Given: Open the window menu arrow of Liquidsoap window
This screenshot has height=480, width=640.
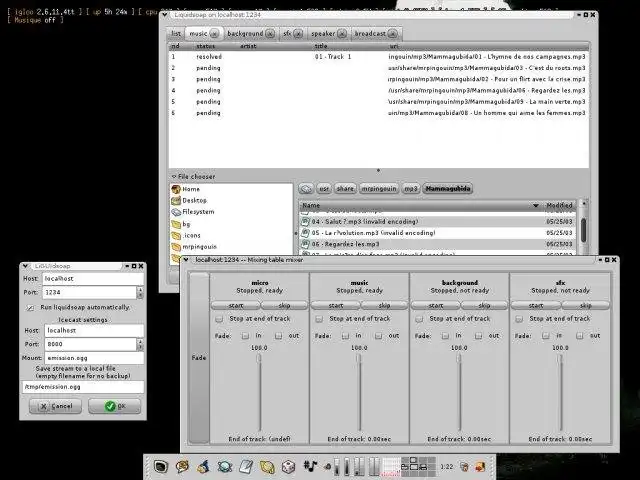Looking at the screenshot, I should [x=164, y=15].
